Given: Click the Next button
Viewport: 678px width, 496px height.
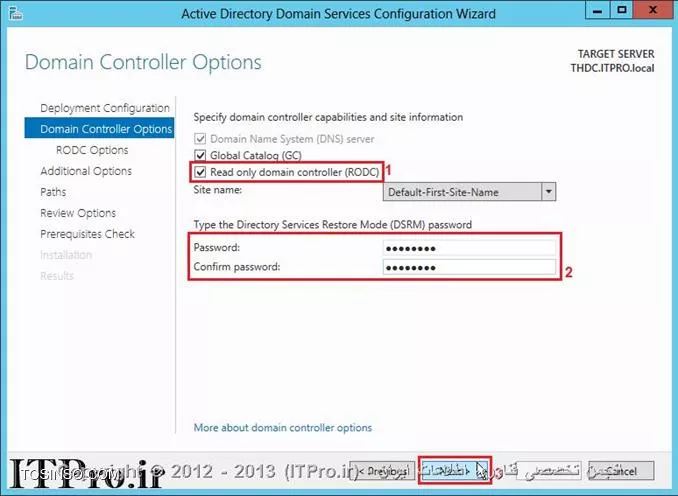Looking at the screenshot, I should pyautogui.click(x=455, y=470).
